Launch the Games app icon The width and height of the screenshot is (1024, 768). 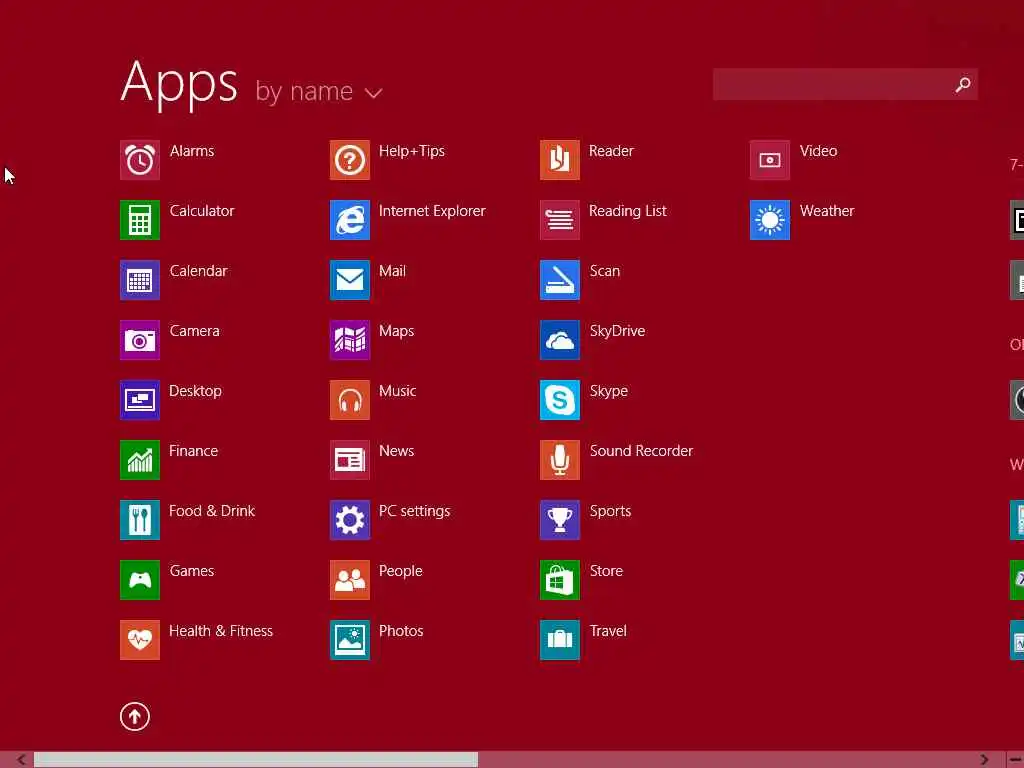pos(140,580)
